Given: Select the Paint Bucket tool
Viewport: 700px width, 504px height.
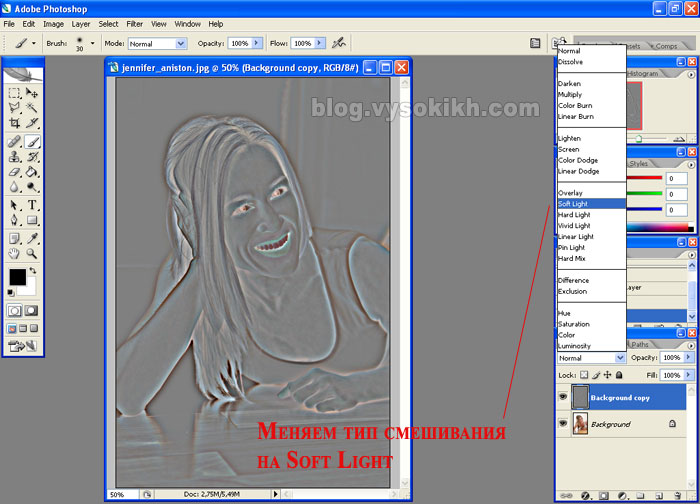Looking at the screenshot, I should click(32, 172).
